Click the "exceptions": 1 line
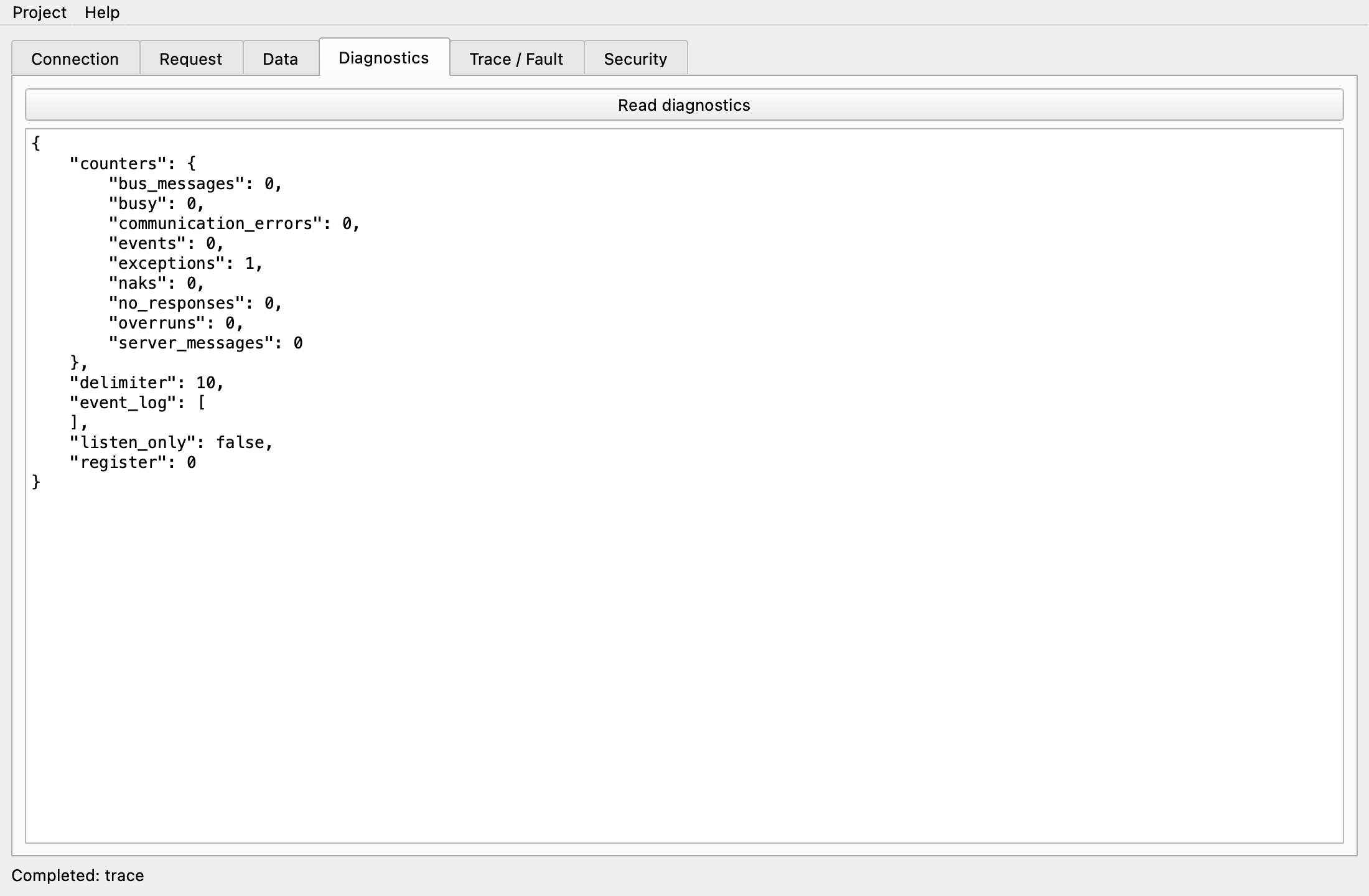The height and width of the screenshot is (896, 1369). pos(185,263)
